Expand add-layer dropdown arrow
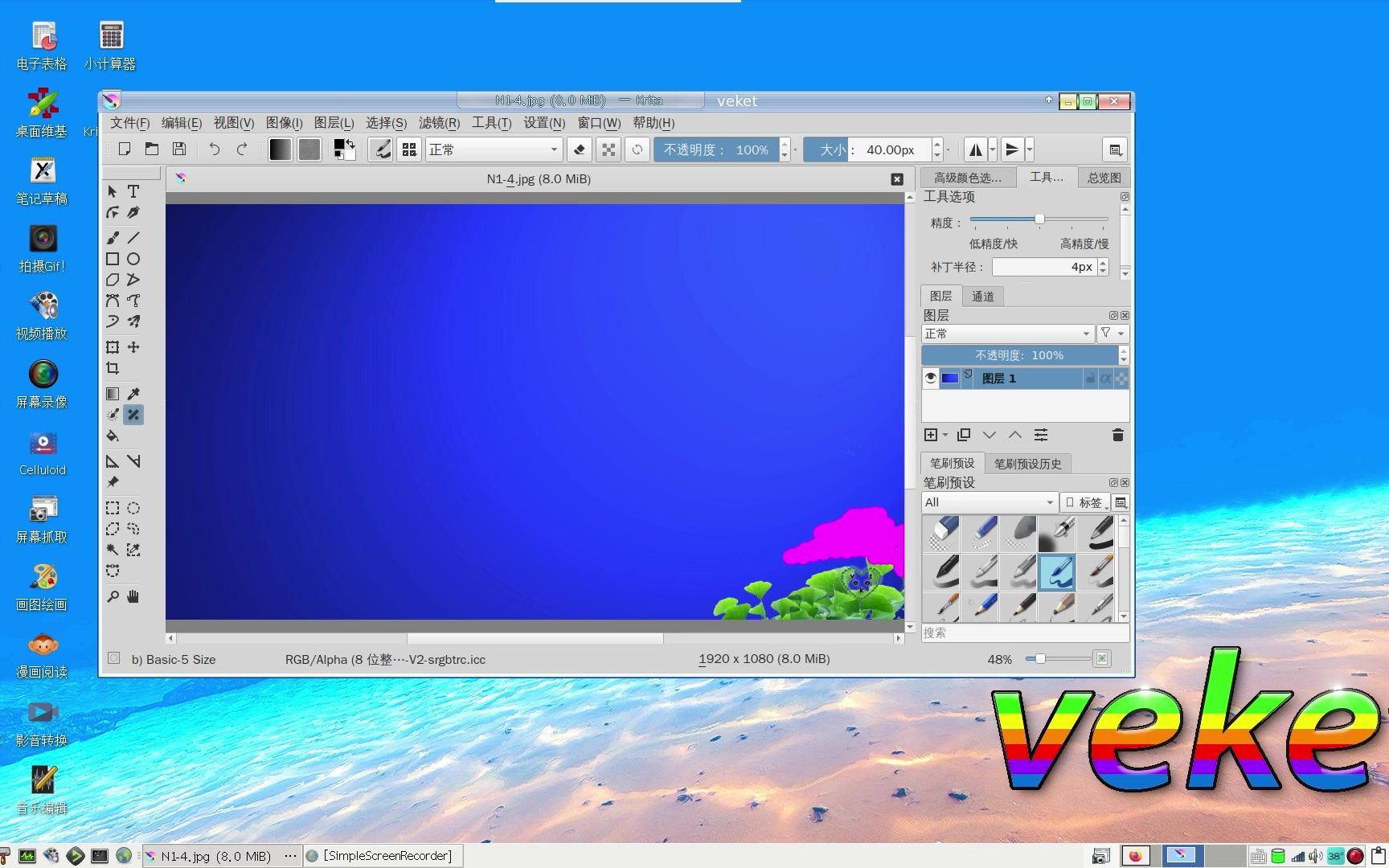Viewport: 1389px width, 868px height. 945,435
